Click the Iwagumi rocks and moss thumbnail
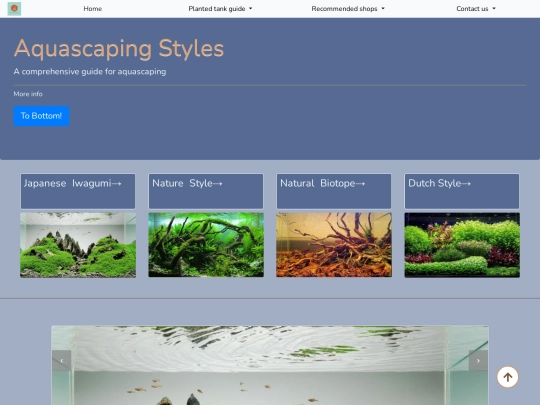This screenshot has height=405, width=540. pos(78,245)
